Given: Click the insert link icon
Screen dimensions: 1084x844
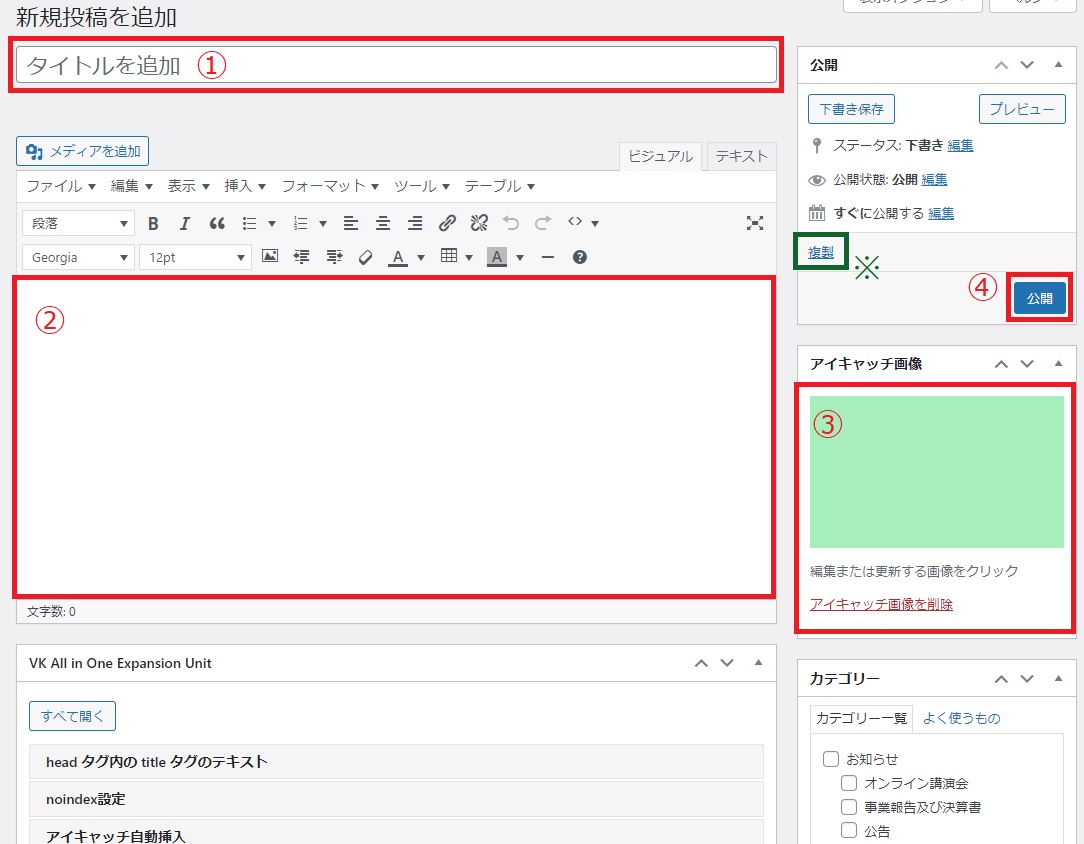Looking at the screenshot, I should point(447,223).
